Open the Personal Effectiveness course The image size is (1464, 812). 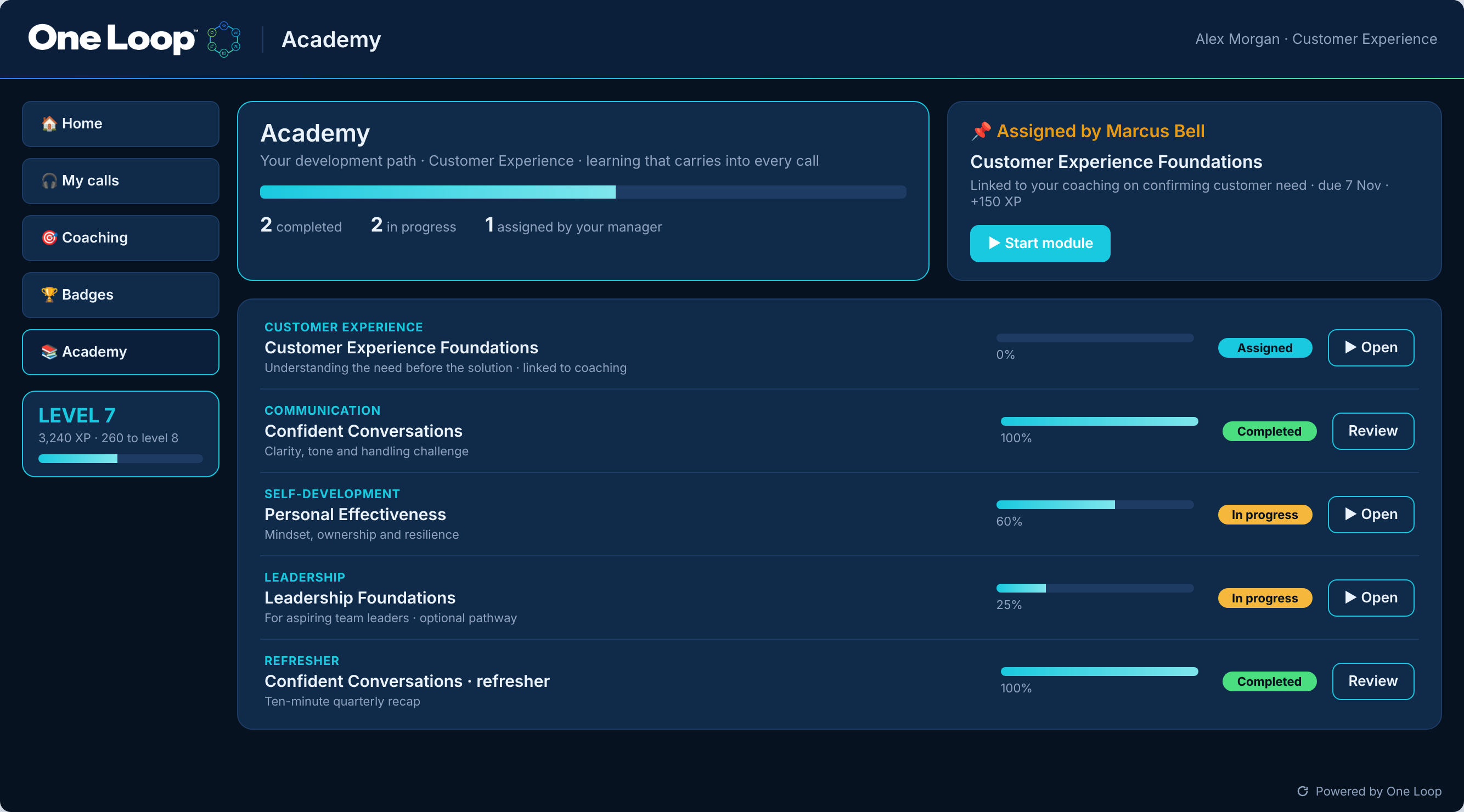point(1371,514)
